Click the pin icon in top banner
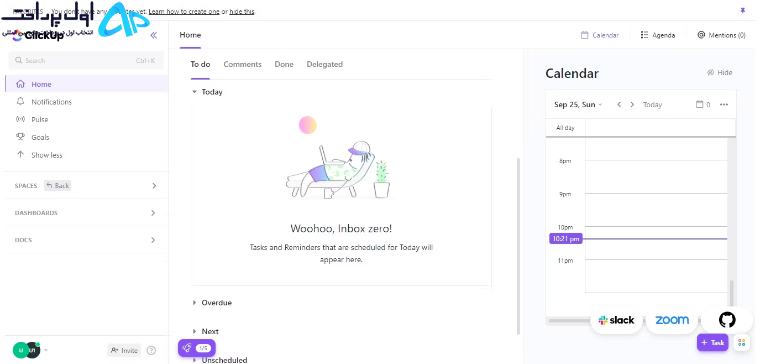The image size is (762, 364). click(743, 11)
